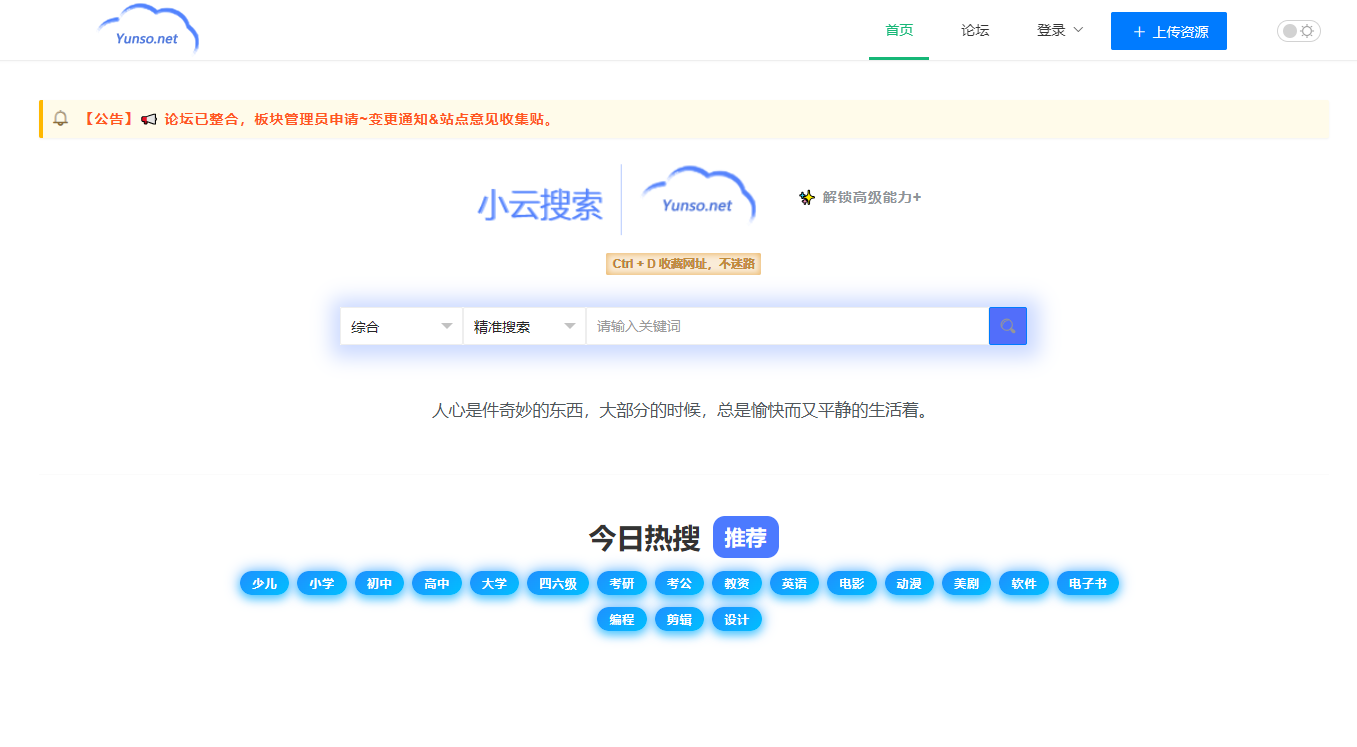
Task: Toggle the dark mode switch
Action: [1298, 31]
